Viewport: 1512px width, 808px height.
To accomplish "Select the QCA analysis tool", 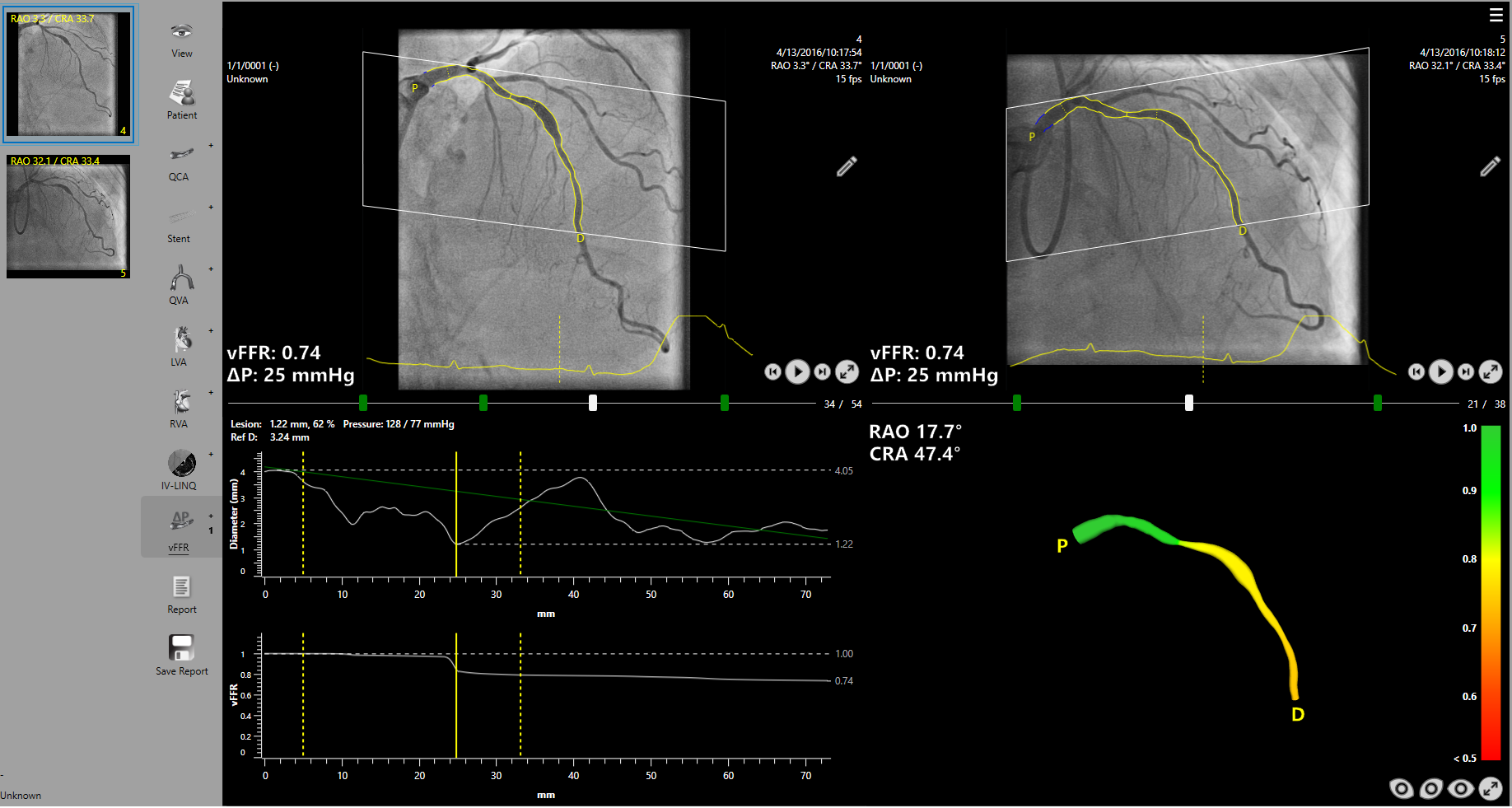I will pos(181,161).
